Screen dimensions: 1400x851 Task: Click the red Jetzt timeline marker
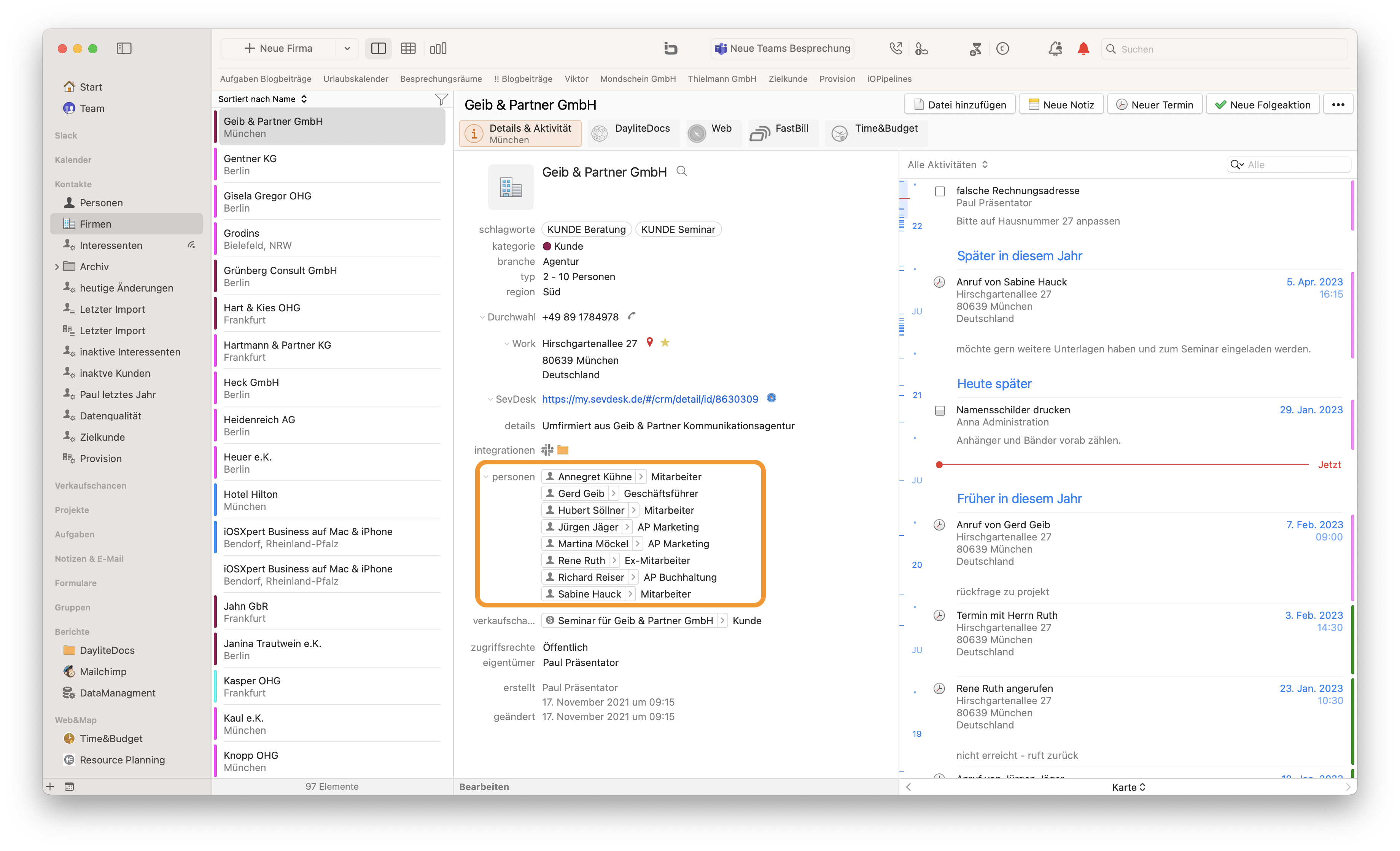939,464
